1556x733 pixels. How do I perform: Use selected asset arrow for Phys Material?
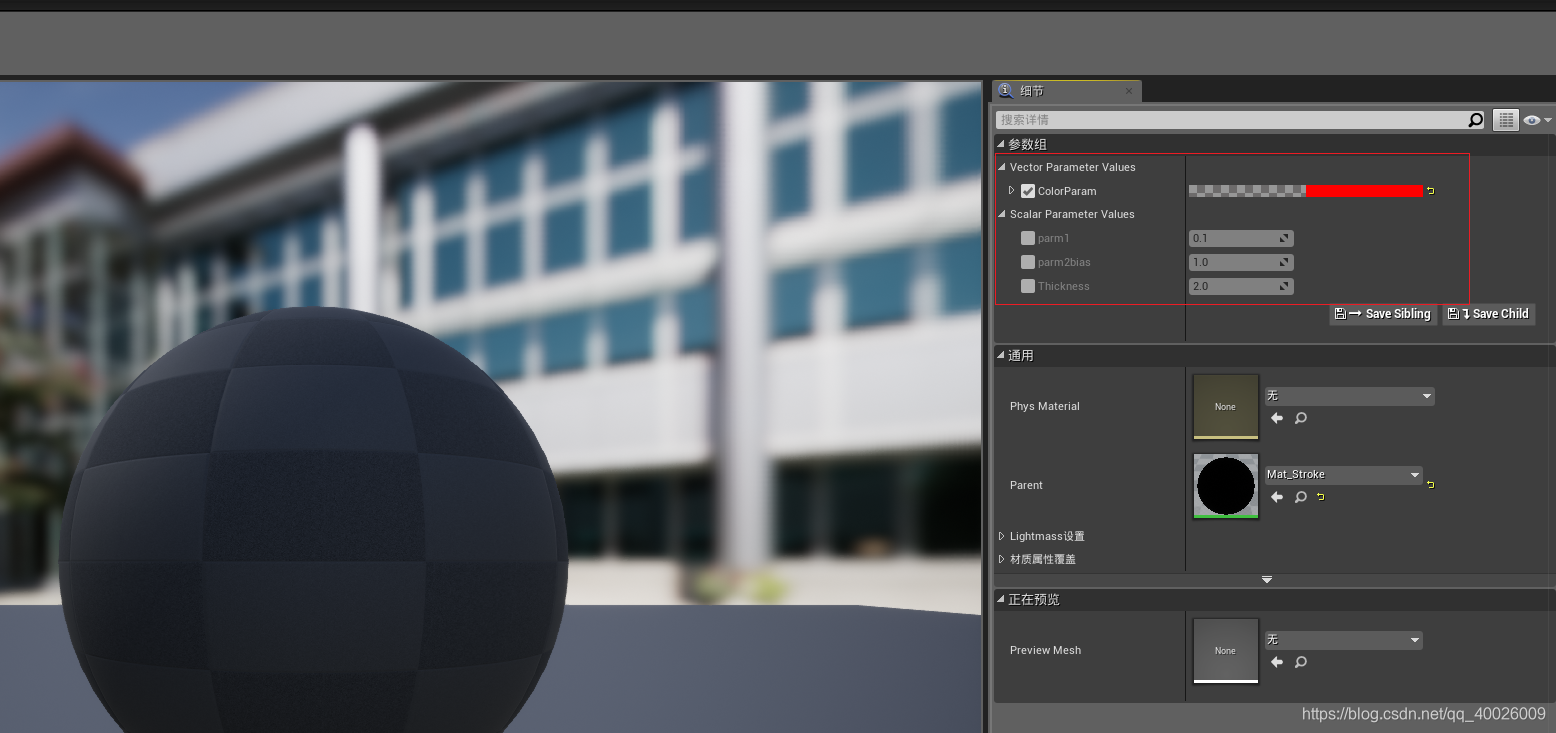coord(1277,418)
